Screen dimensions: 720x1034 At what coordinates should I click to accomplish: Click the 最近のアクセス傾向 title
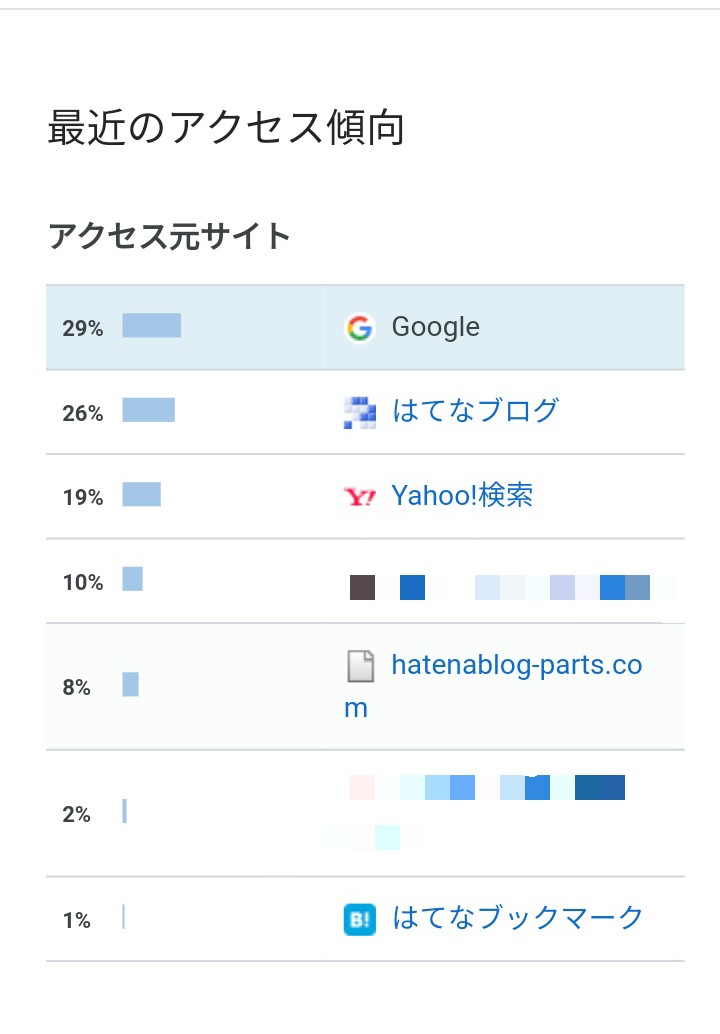tap(226, 127)
